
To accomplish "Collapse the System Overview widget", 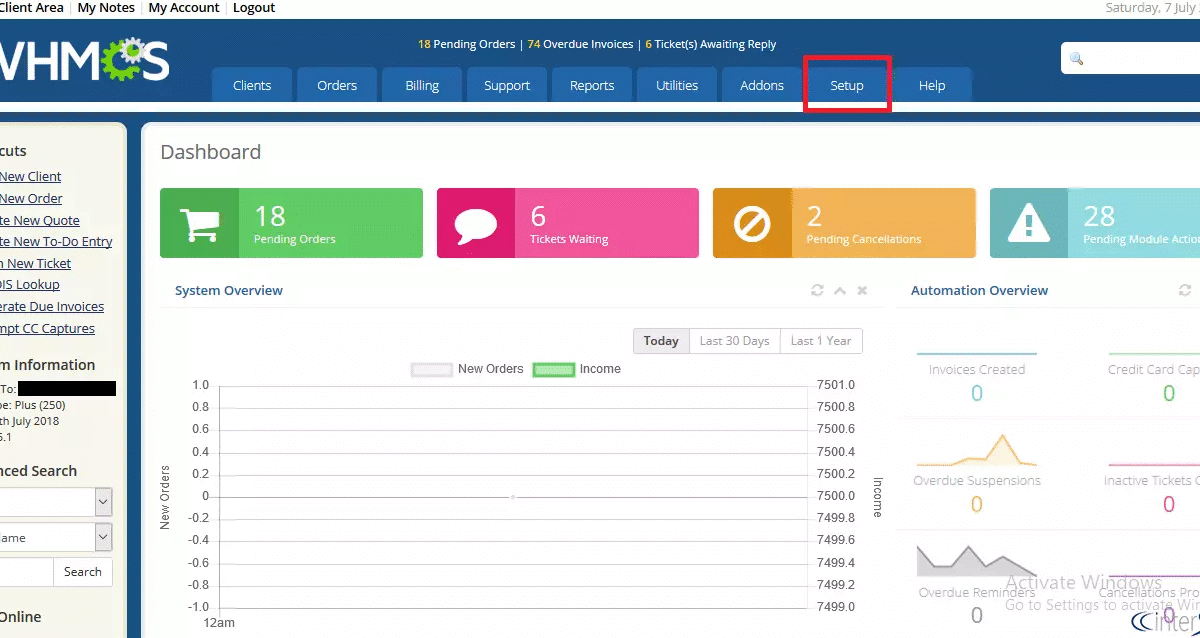I will click(x=839, y=290).
